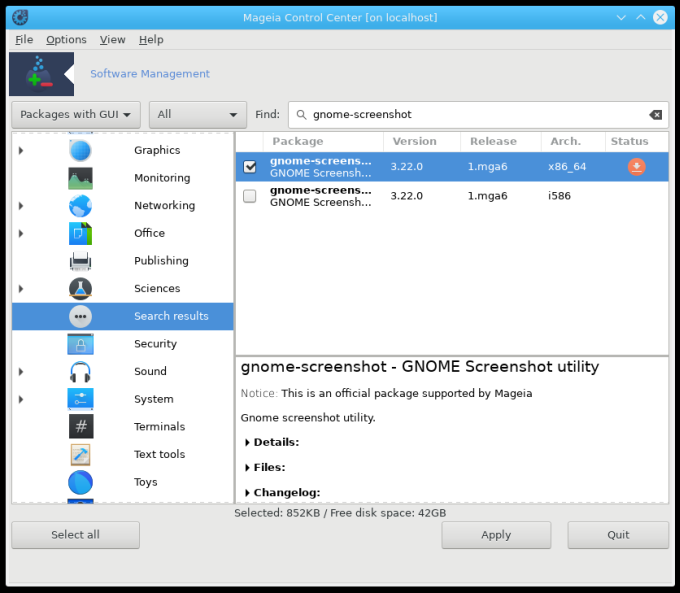Click the Selected 852KB disk space status text
This screenshot has height=593, width=680.
click(x=340, y=513)
